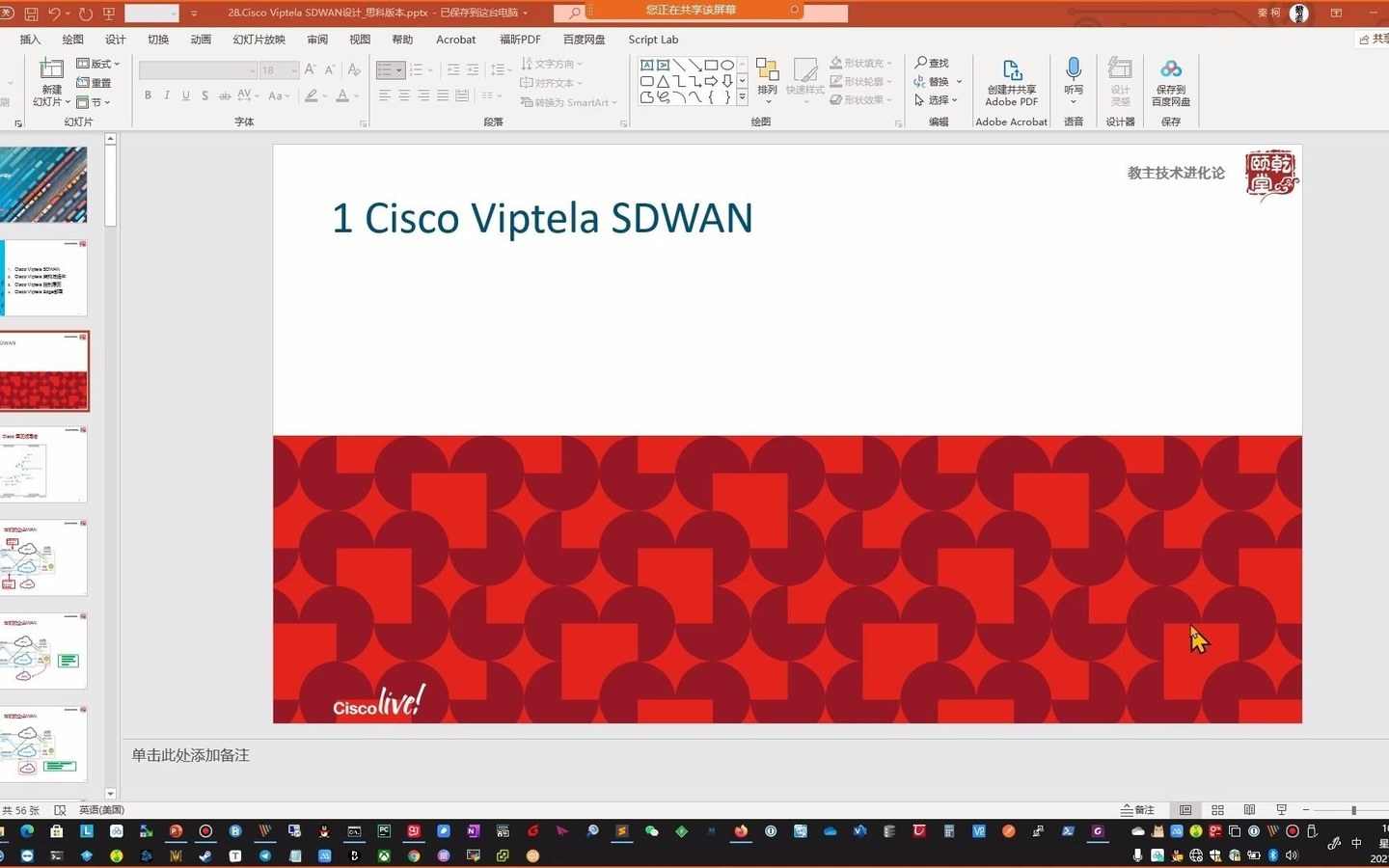The height and width of the screenshot is (868, 1389).
Task: Click the Increase List Level indent icon
Action: coord(473,69)
